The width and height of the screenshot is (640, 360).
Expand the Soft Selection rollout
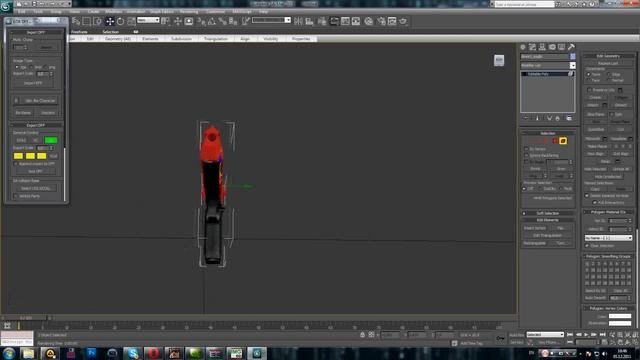tap(547, 213)
